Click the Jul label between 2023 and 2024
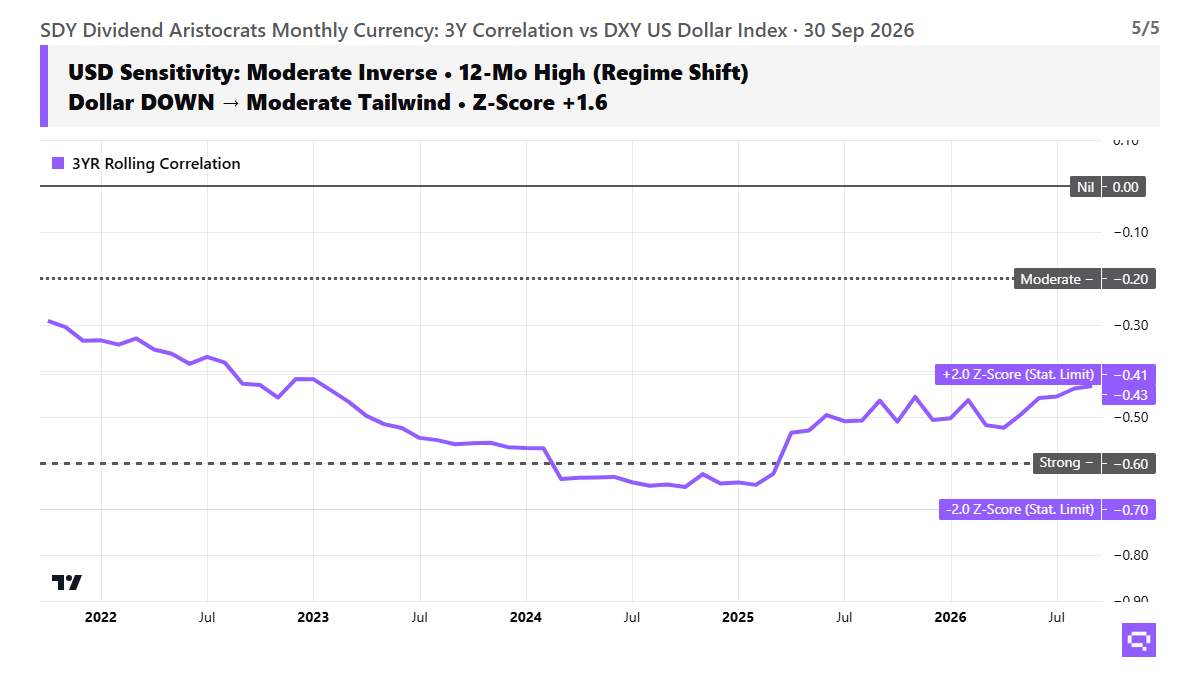This screenshot has width=1200, height=675. (x=420, y=617)
